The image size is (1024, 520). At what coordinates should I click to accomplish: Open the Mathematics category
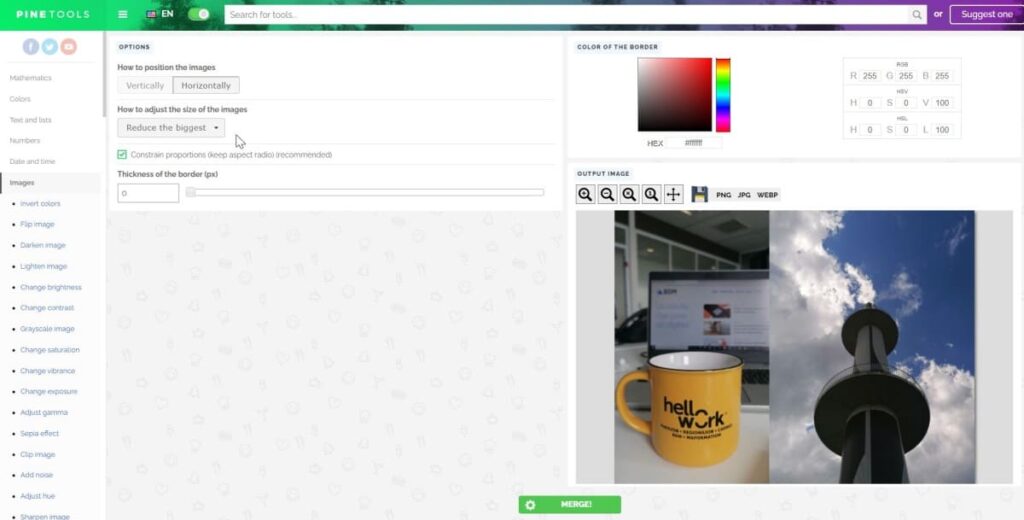pyautogui.click(x=31, y=78)
